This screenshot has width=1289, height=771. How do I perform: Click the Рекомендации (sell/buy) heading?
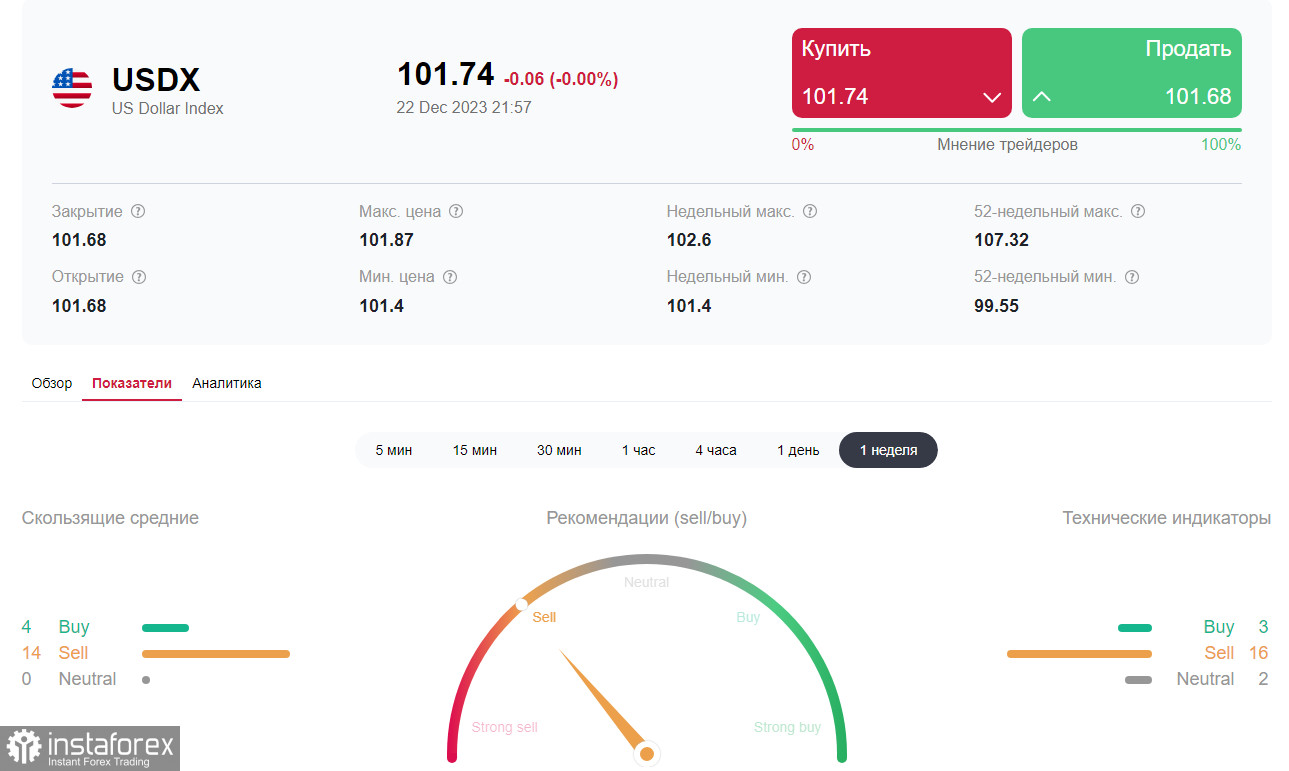point(647,518)
